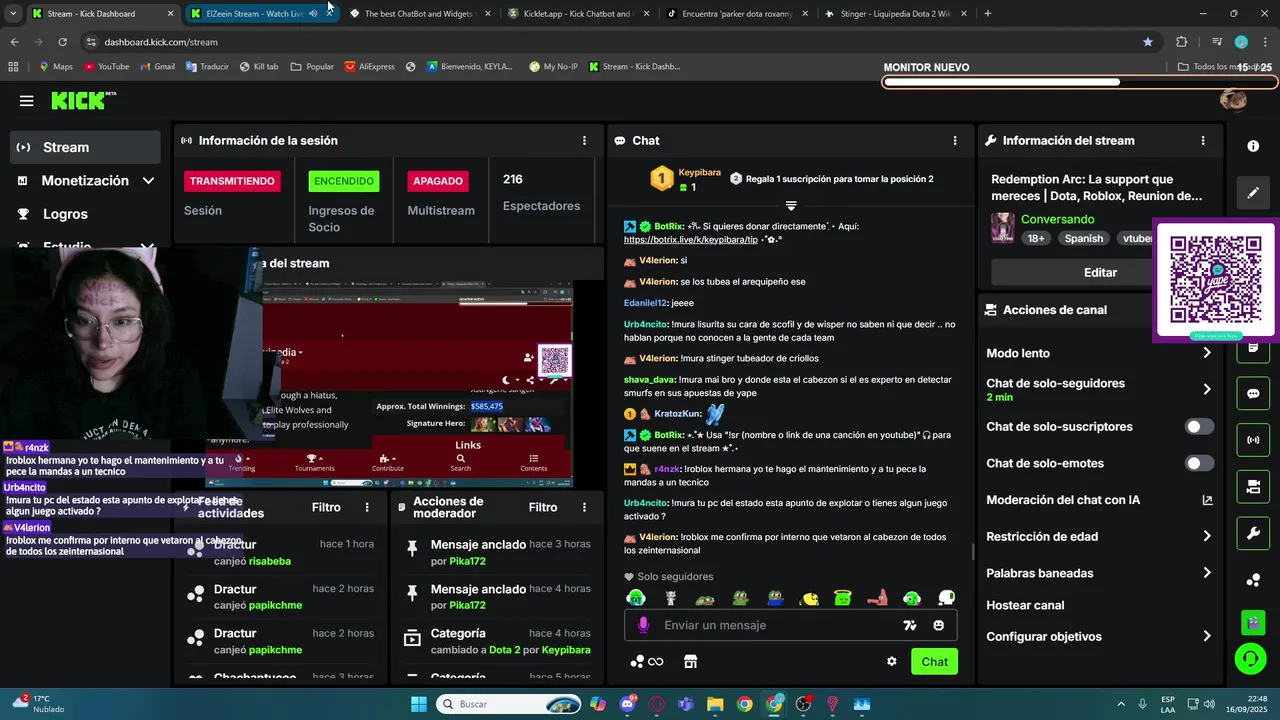Reload the dashboard page
The image size is (1280, 720).
[x=62, y=42]
